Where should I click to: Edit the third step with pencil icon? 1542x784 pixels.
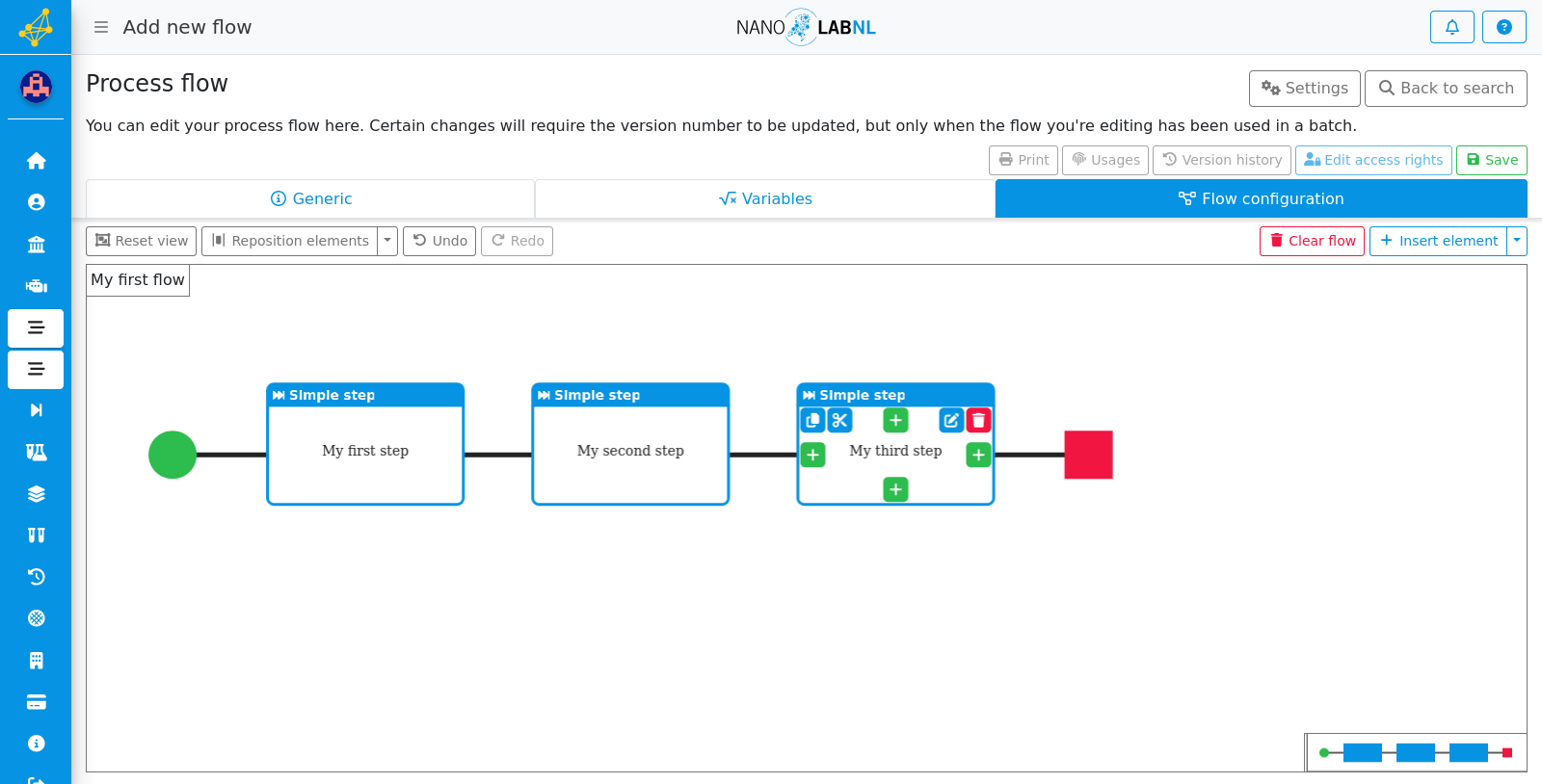pos(951,420)
